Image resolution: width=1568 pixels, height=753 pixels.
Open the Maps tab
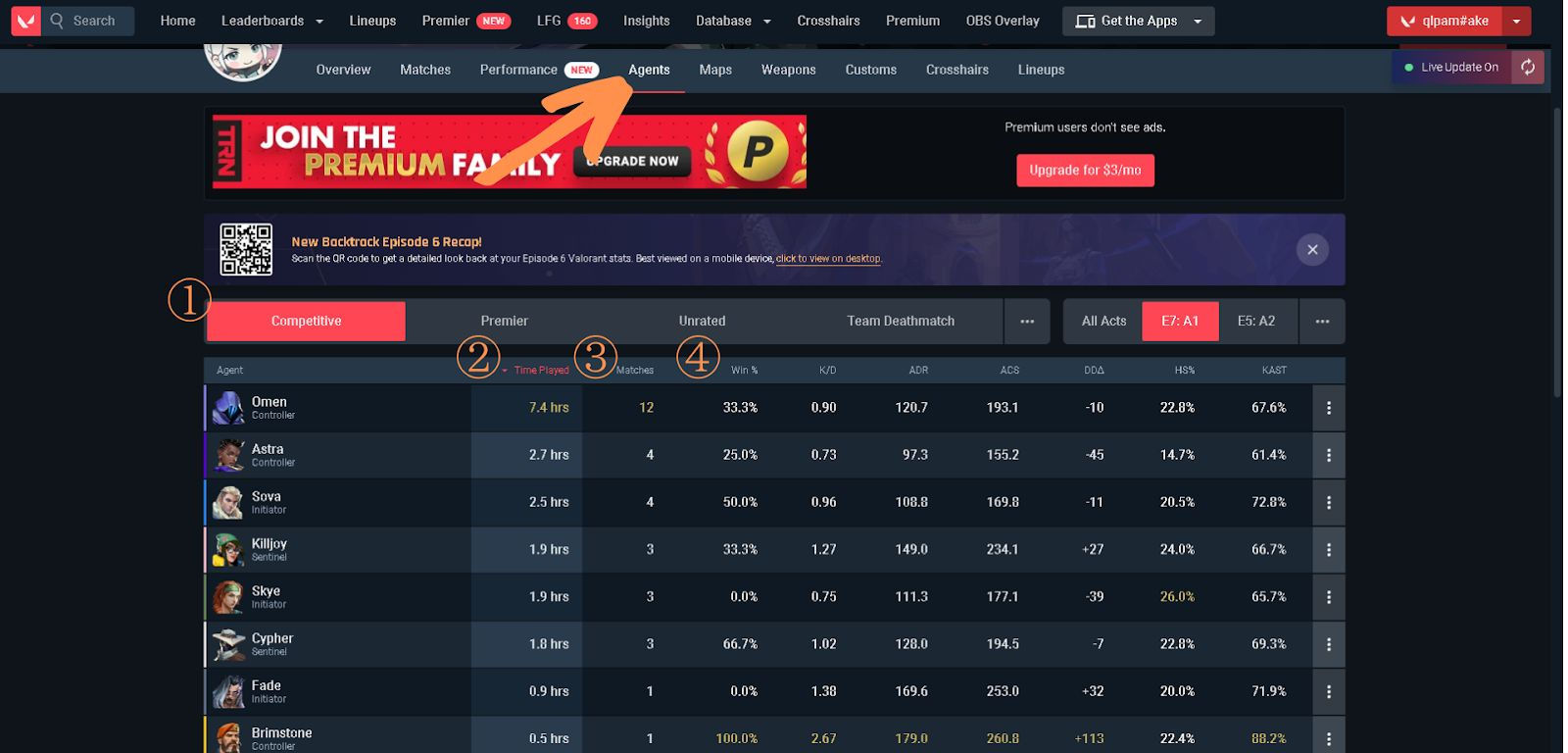click(x=715, y=70)
